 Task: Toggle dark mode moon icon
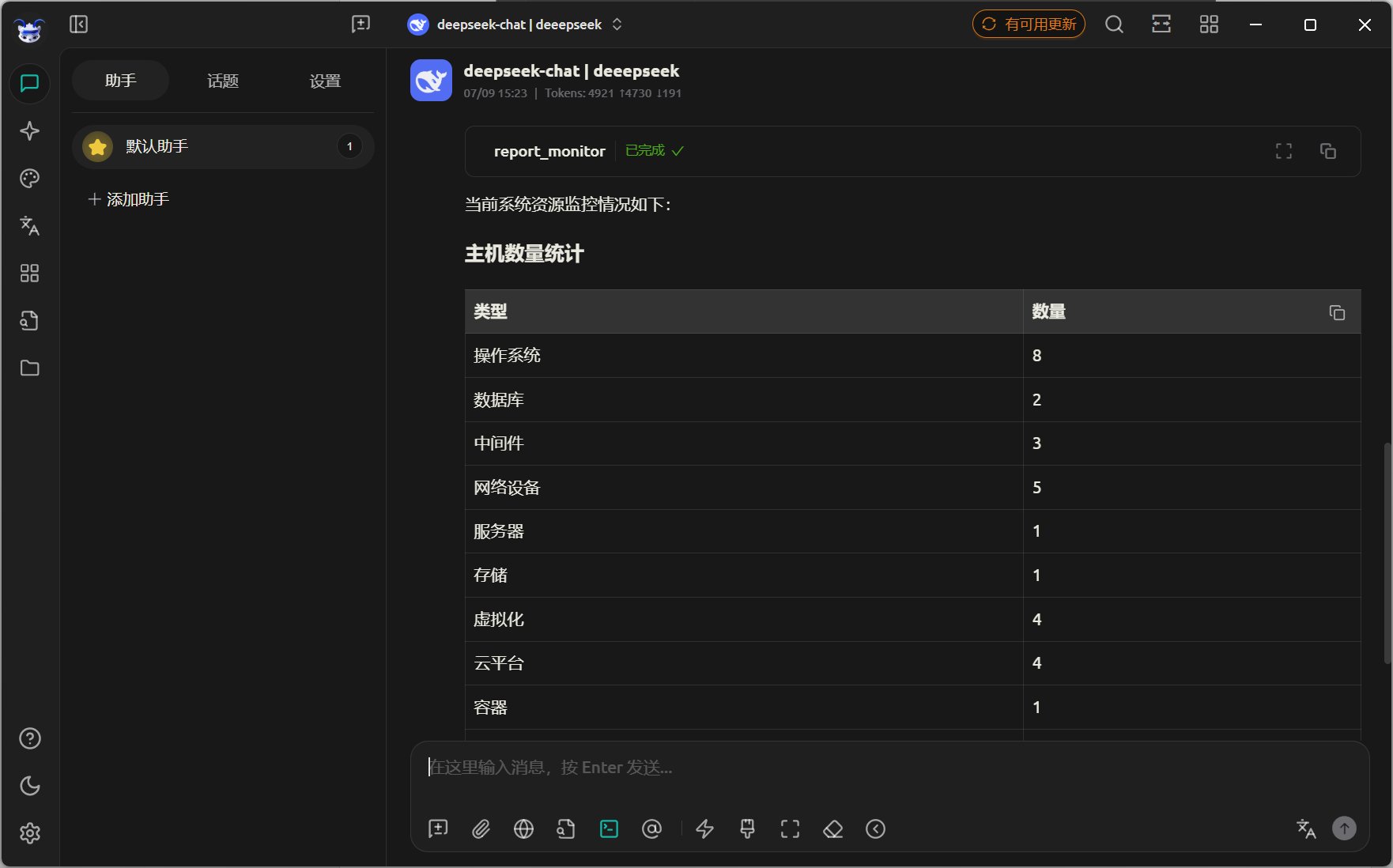[x=30, y=786]
